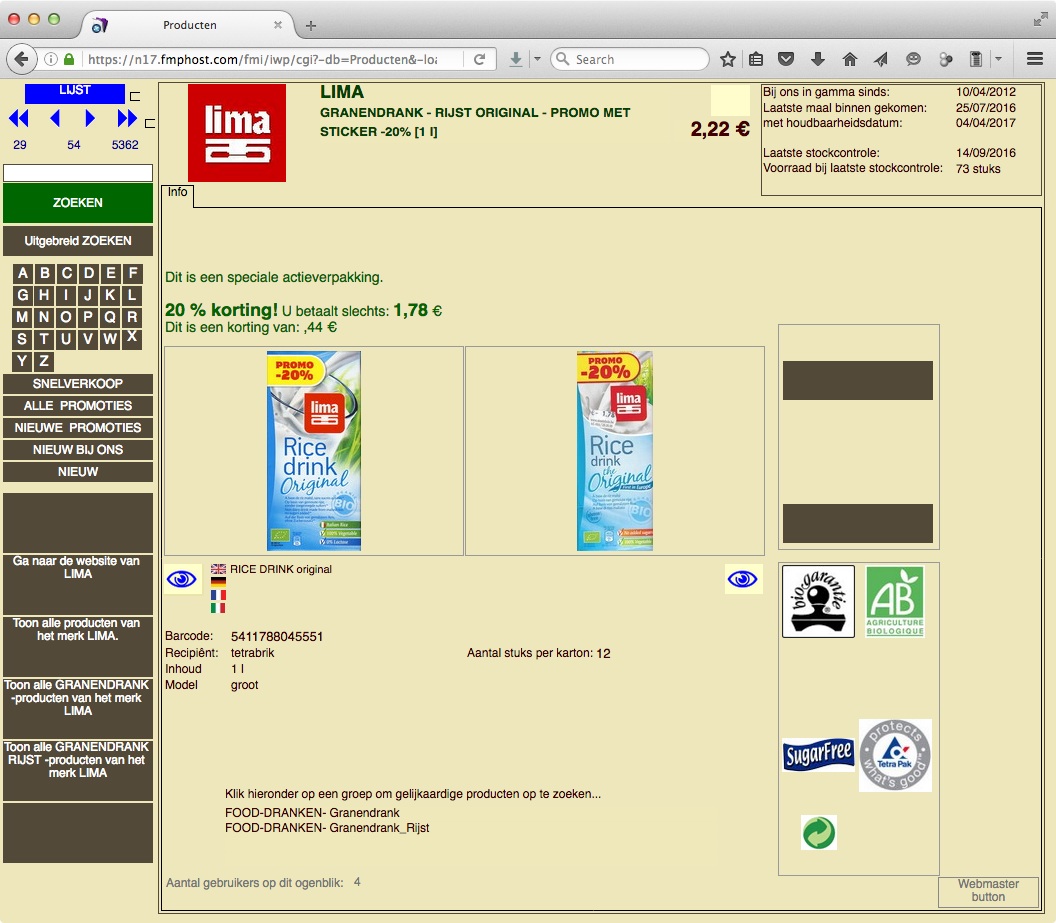Tick the small checkbox right of LIJST
The image size is (1056, 923).
pos(135,97)
